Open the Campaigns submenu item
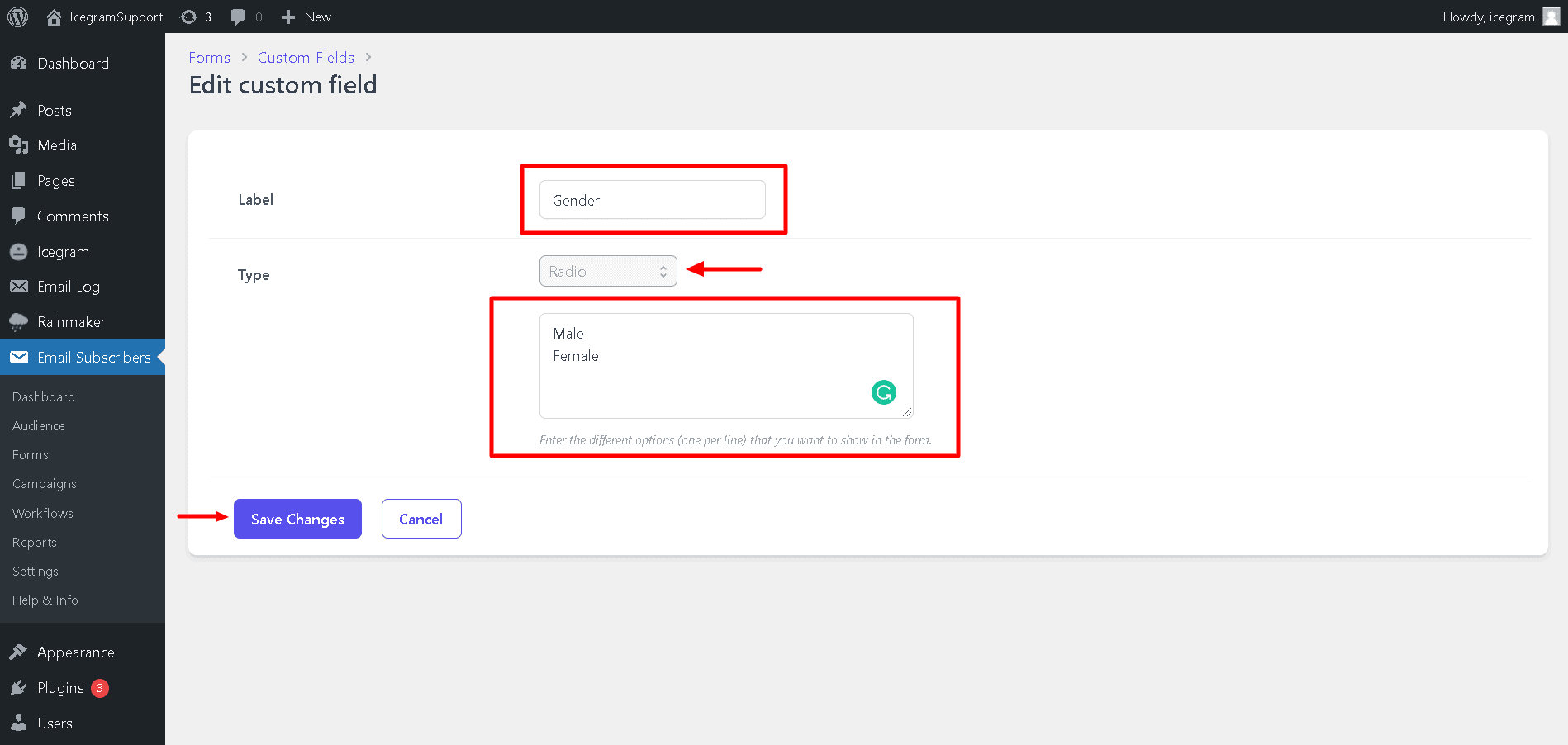The width and height of the screenshot is (1568, 745). coord(45,484)
